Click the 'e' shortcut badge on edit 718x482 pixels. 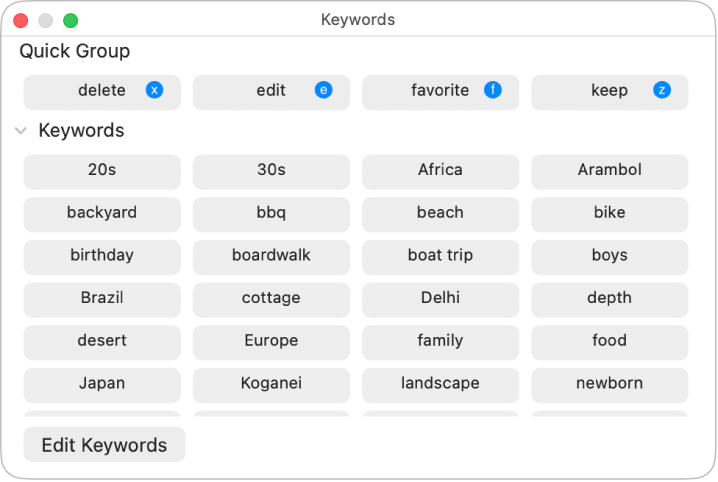click(323, 90)
